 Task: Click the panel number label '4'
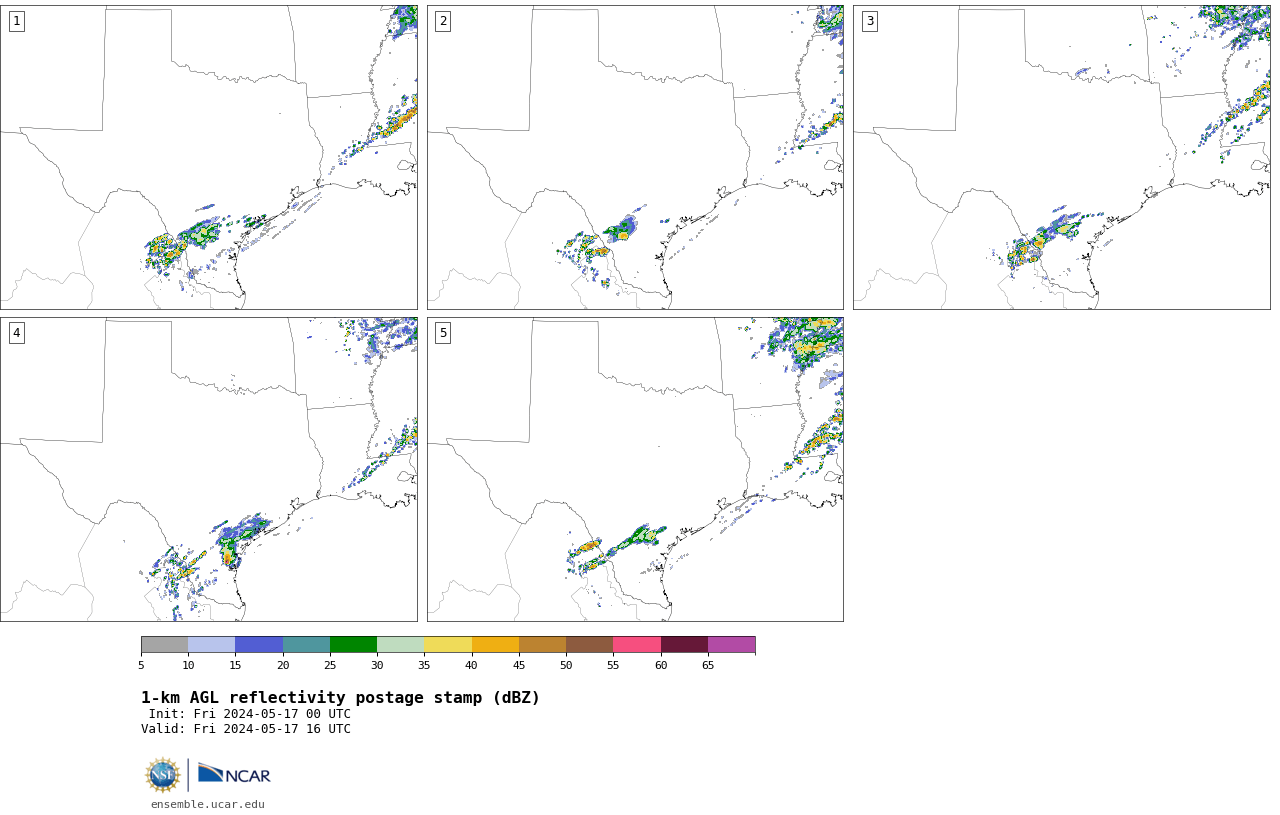pyautogui.click(x=16, y=333)
